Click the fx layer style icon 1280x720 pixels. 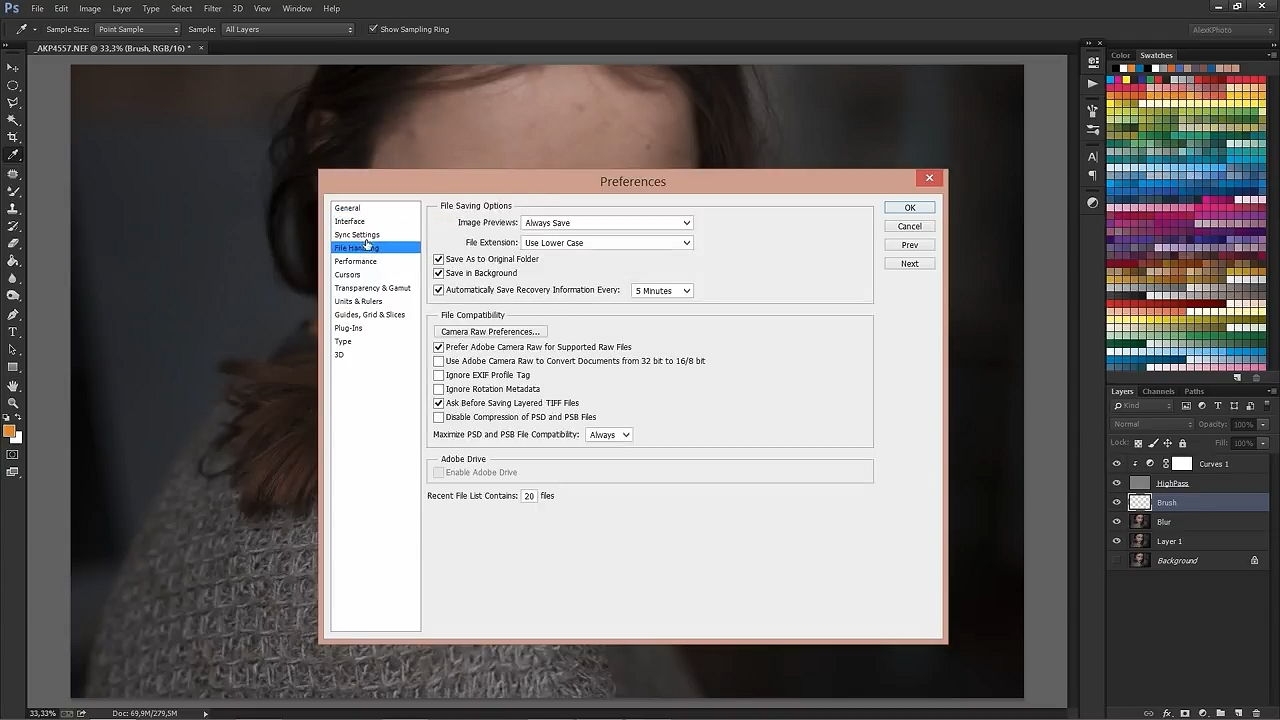pos(1167,713)
